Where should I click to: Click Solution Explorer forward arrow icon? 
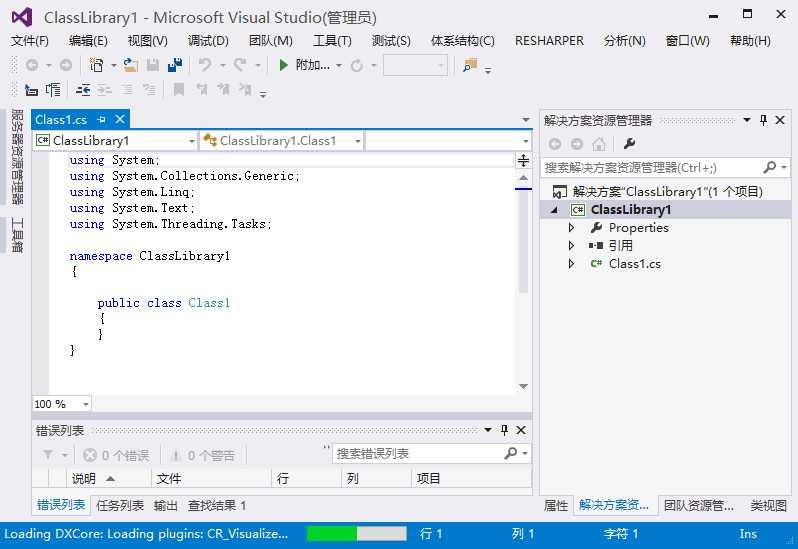[x=577, y=144]
